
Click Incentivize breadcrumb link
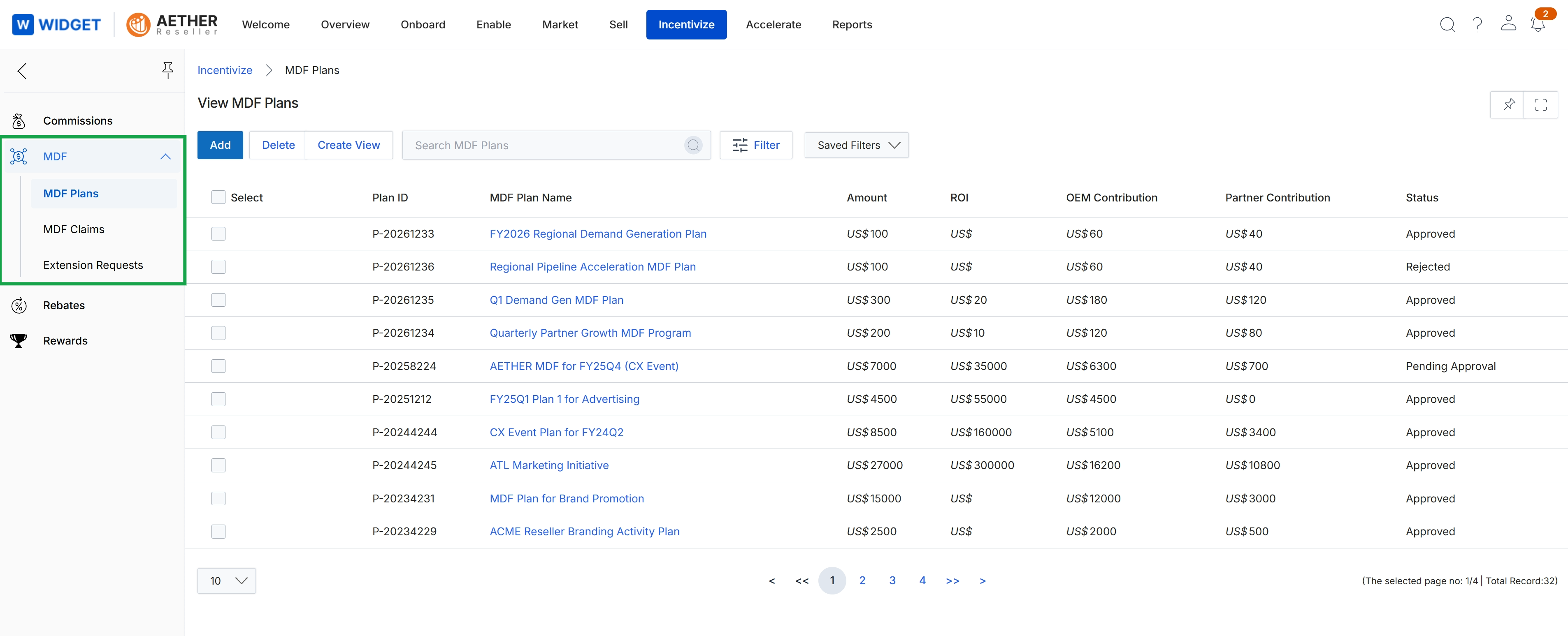point(225,71)
